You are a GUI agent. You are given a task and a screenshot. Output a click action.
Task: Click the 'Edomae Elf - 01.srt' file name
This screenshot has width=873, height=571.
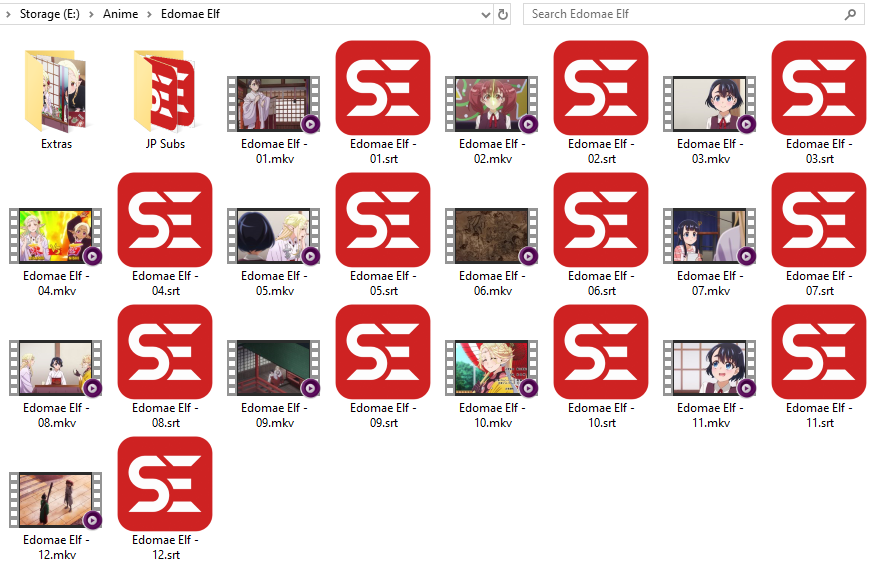383,151
